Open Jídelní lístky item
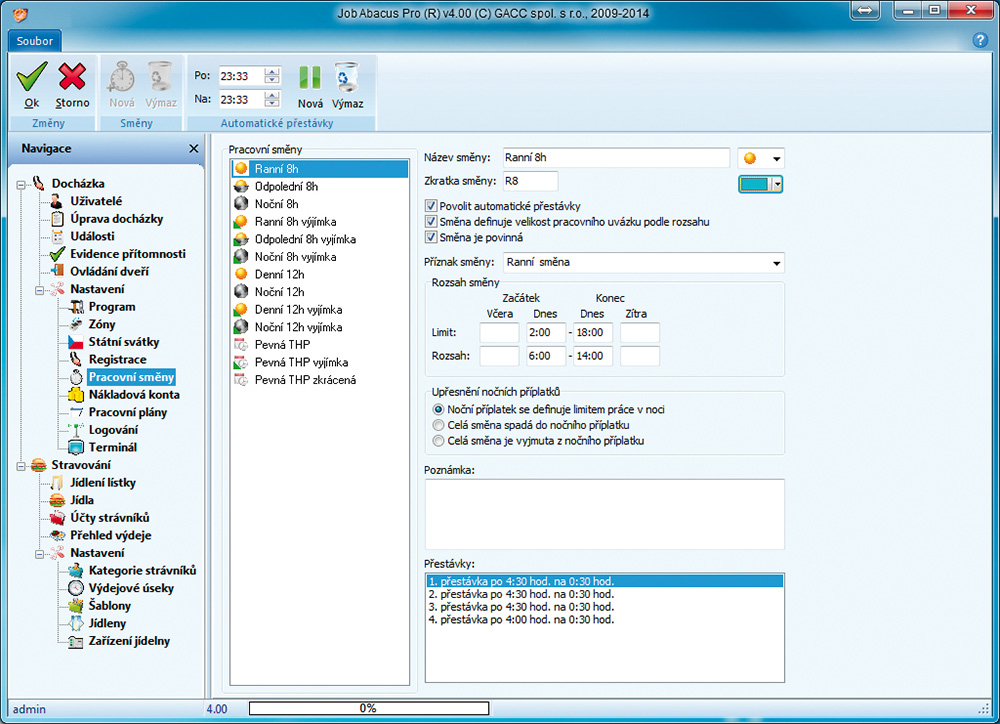The width and height of the screenshot is (1000, 724). tap(103, 483)
